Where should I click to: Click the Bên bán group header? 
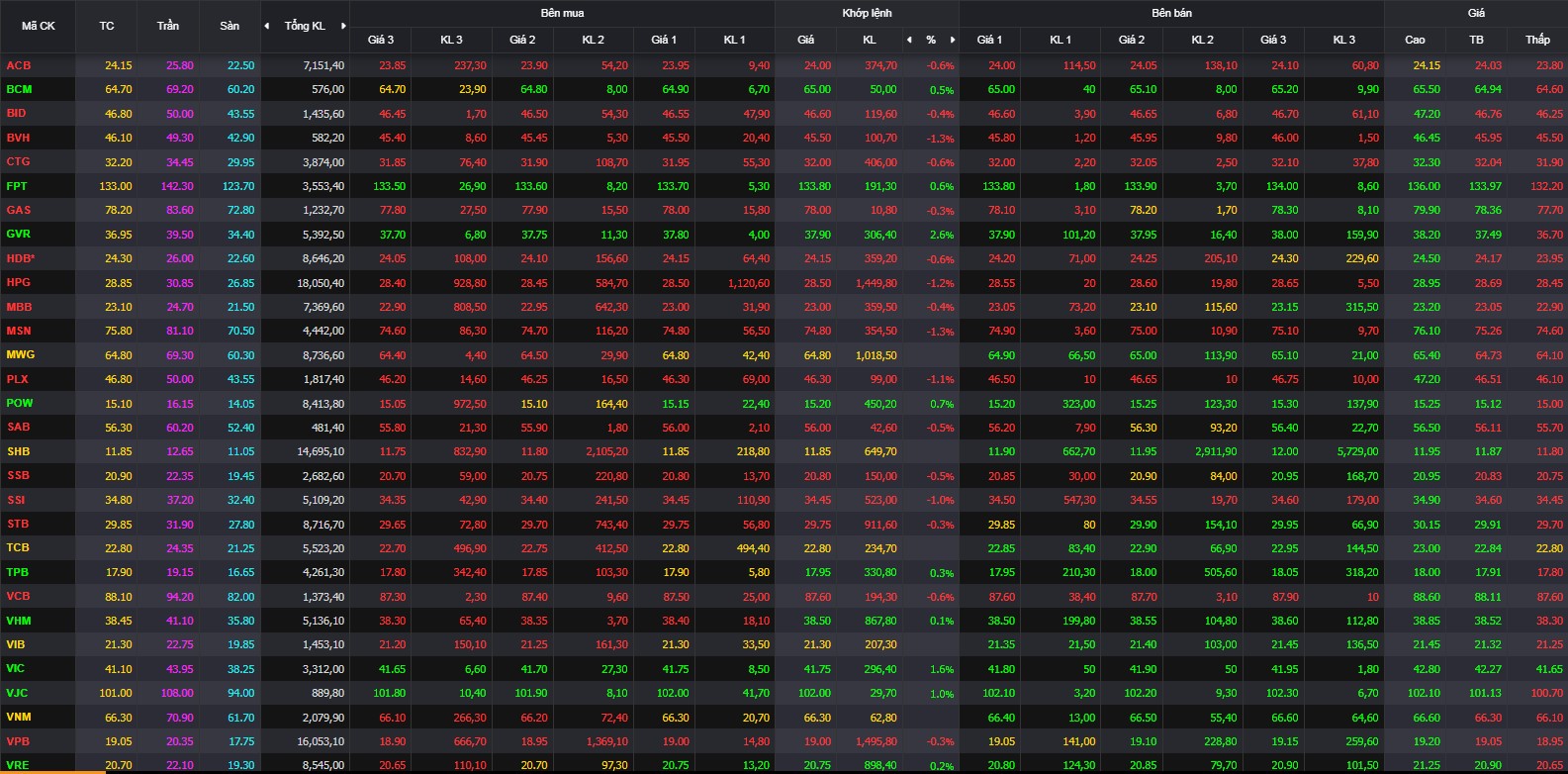pos(1171,13)
